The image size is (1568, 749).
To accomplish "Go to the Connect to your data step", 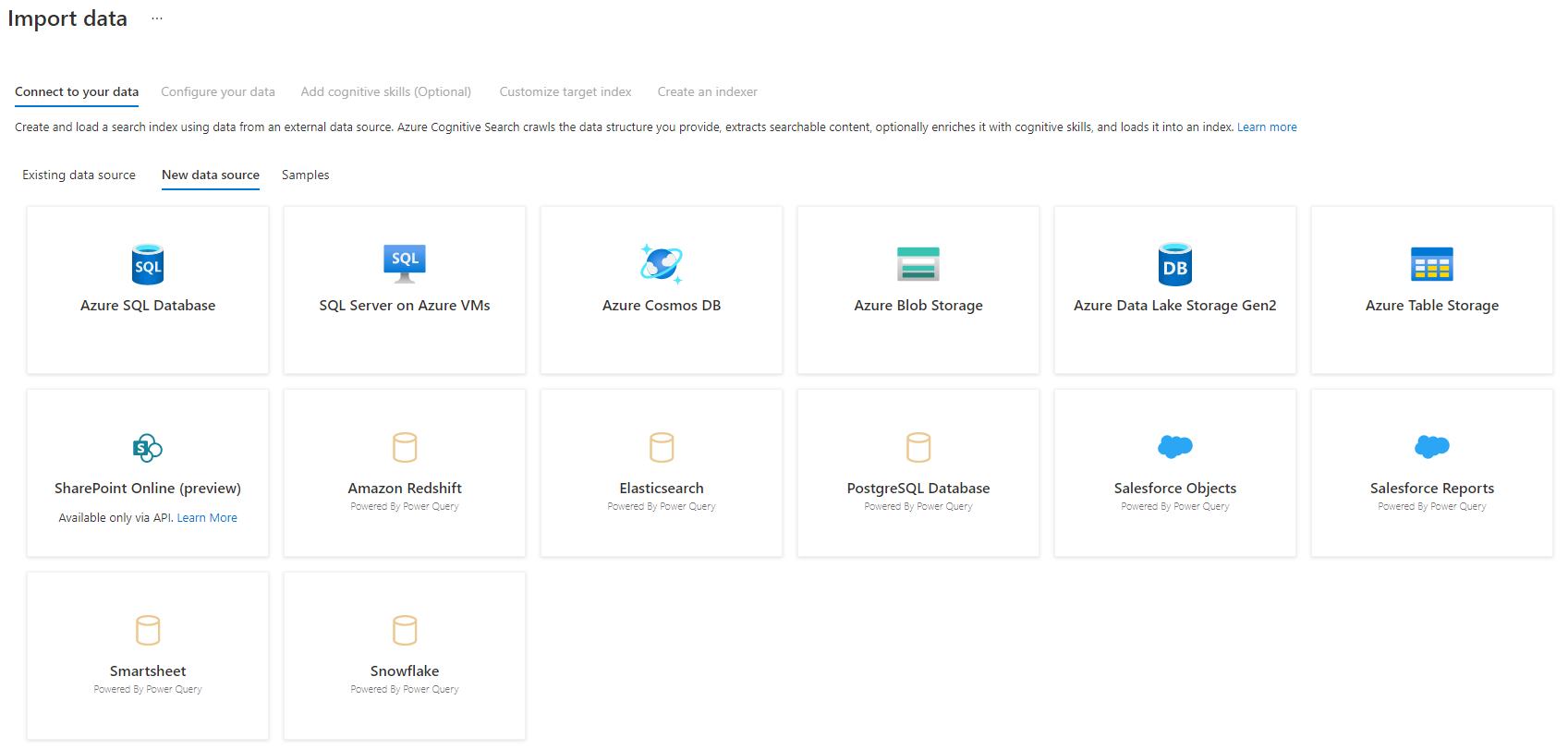I will pyautogui.click(x=77, y=91).
